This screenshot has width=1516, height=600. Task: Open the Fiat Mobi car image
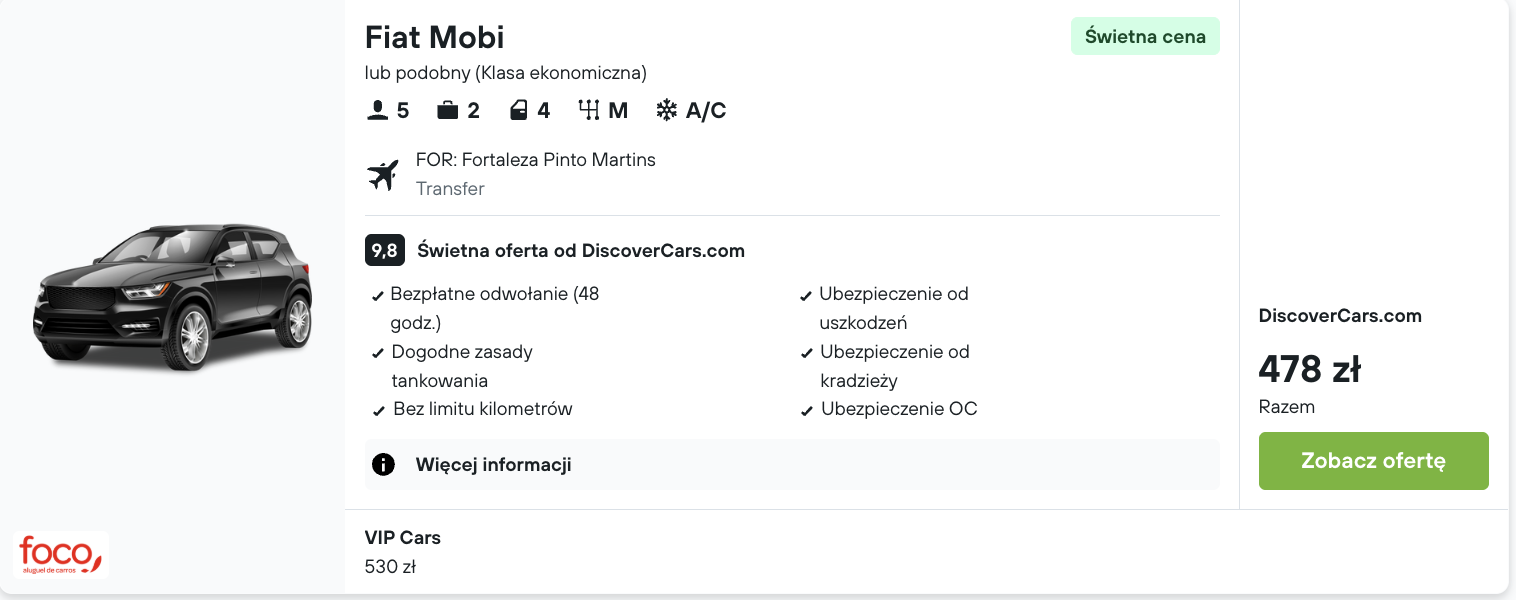173,298
